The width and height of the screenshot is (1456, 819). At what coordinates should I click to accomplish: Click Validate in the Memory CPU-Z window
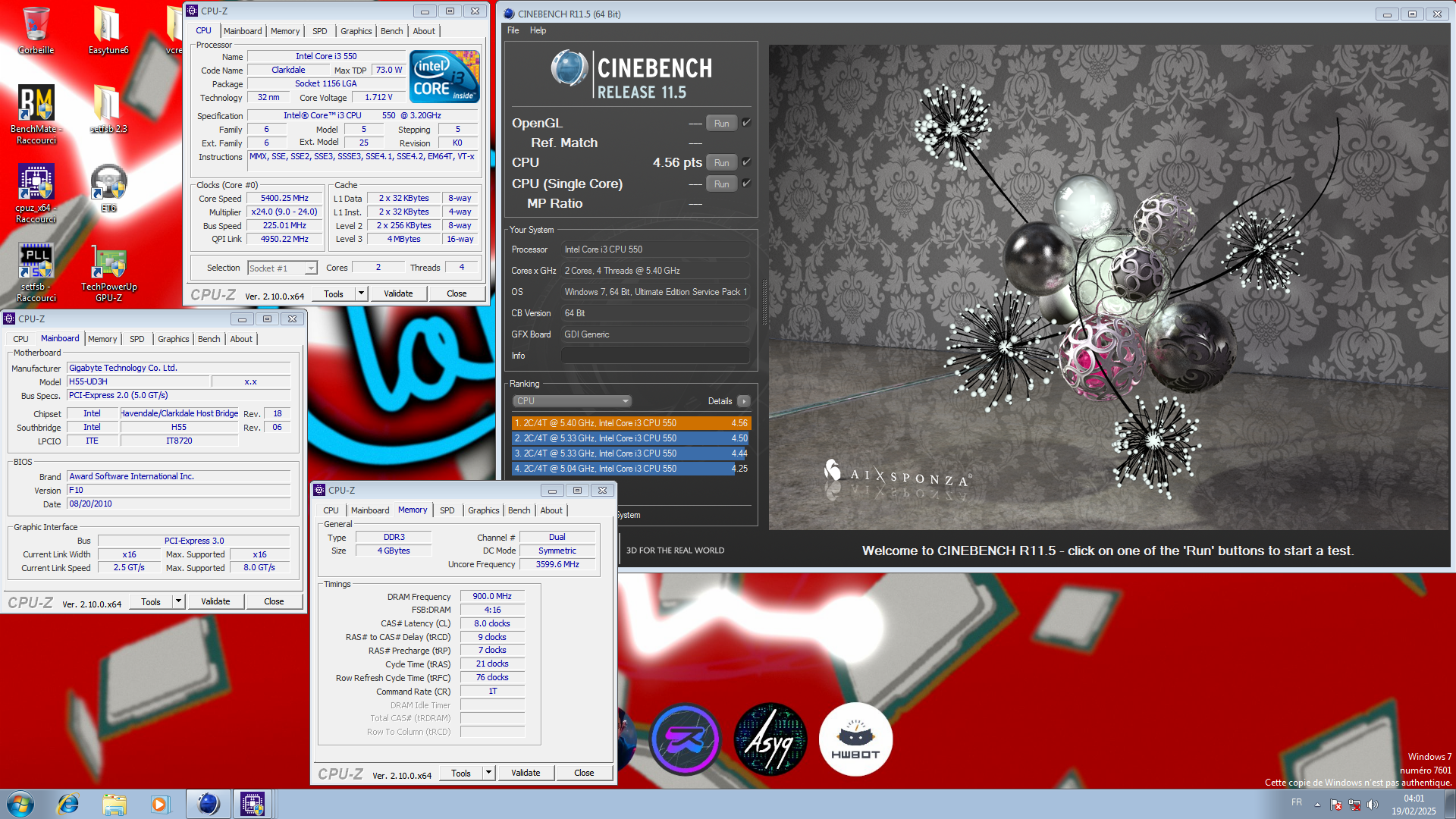(x=526, y=773)
